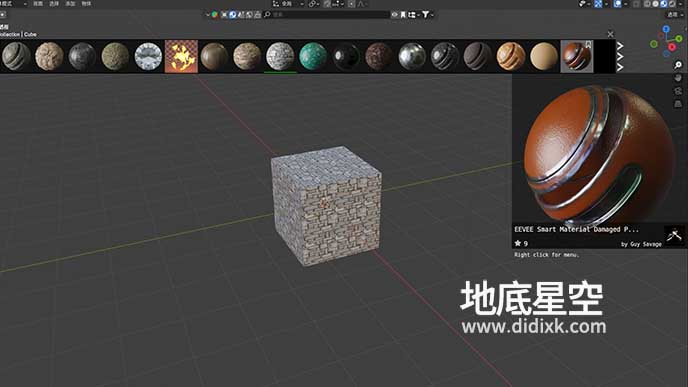Open the gizmos options dropdown arrow
The width and height of the screenshot is (688, 387).
(607, 4)
